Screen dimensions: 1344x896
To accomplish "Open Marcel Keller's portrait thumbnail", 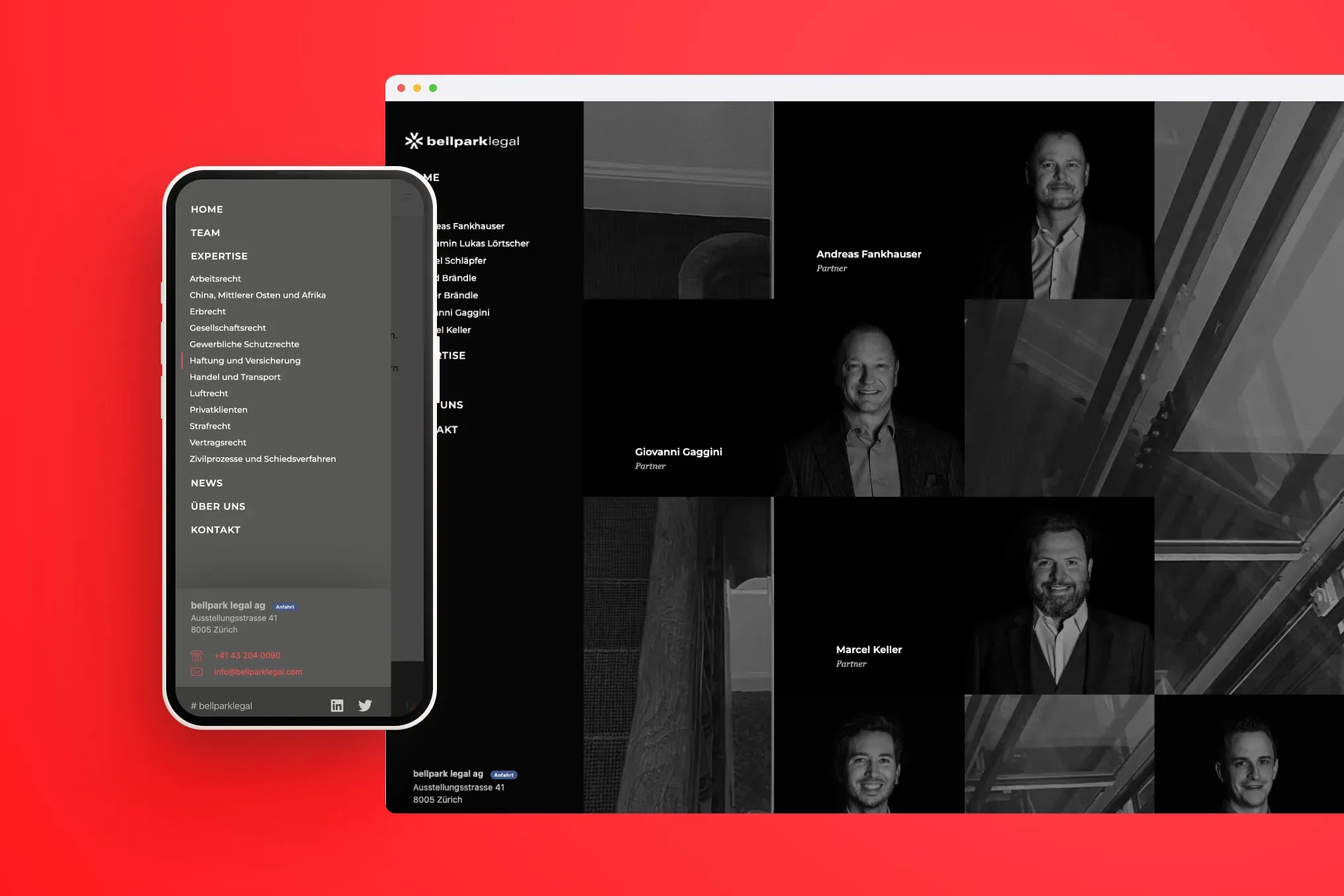I will [1059, 596].
